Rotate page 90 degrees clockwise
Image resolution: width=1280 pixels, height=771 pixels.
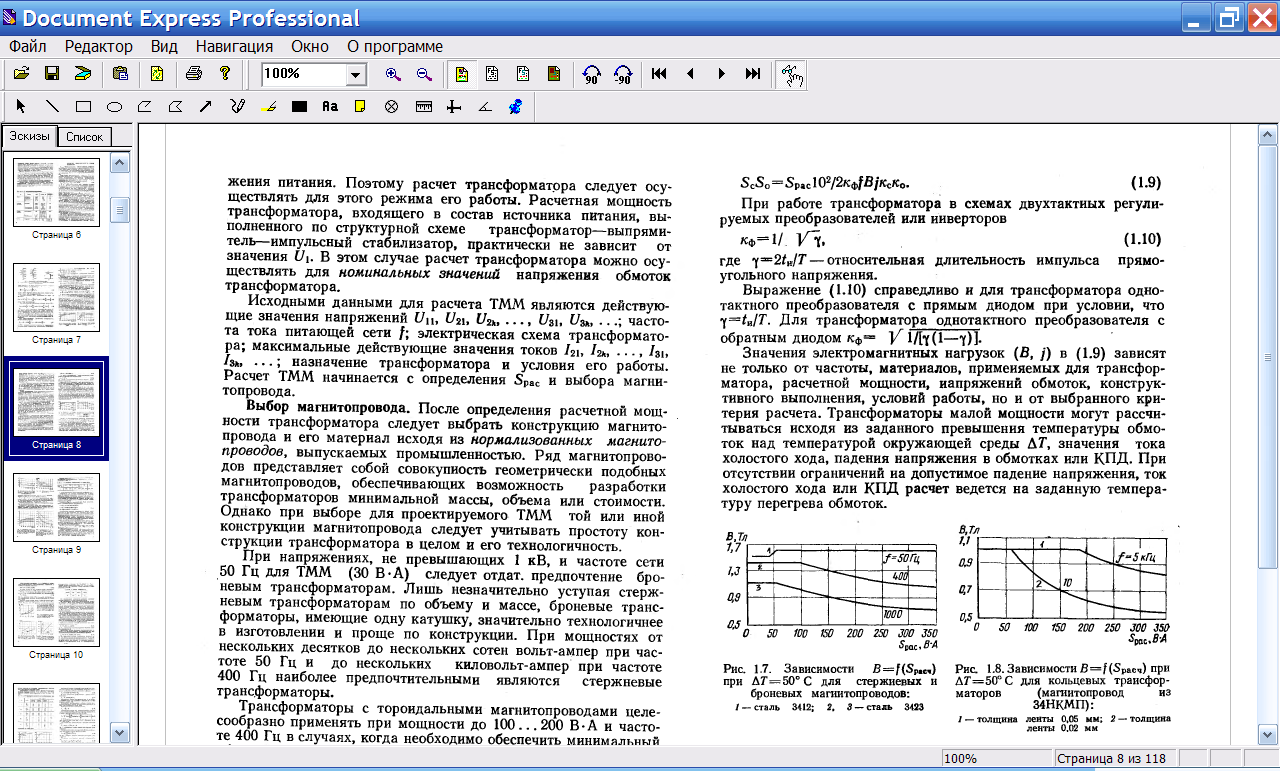(592, 74)
